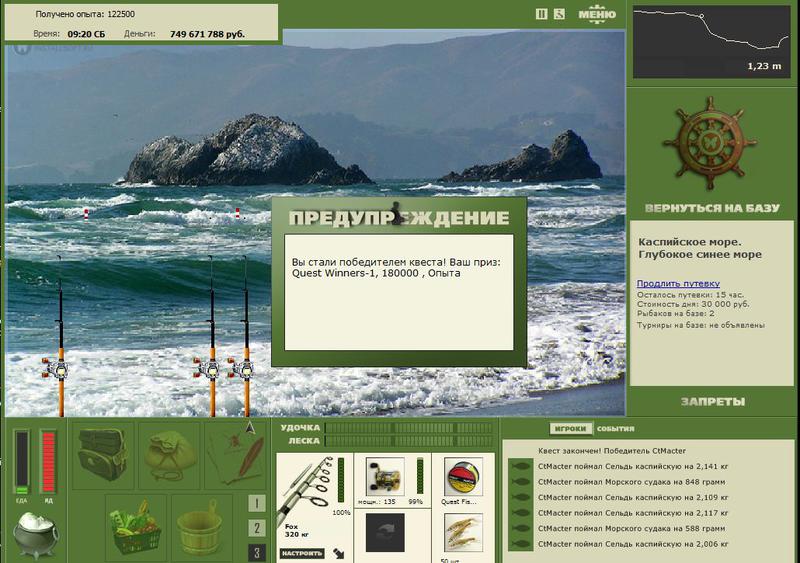Open the ЗАПРЕТЫ section
This screenshot has height=563, width=800.
click(x=713, y=402)
